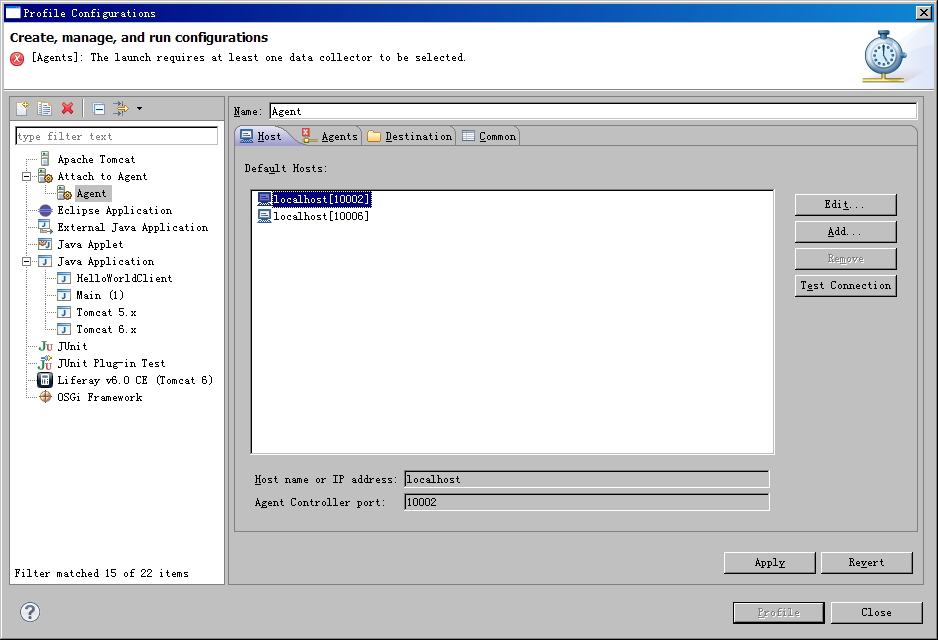Click the Java Application icon
The height and width of the screenshot is (640, 938).
(45, 261)
